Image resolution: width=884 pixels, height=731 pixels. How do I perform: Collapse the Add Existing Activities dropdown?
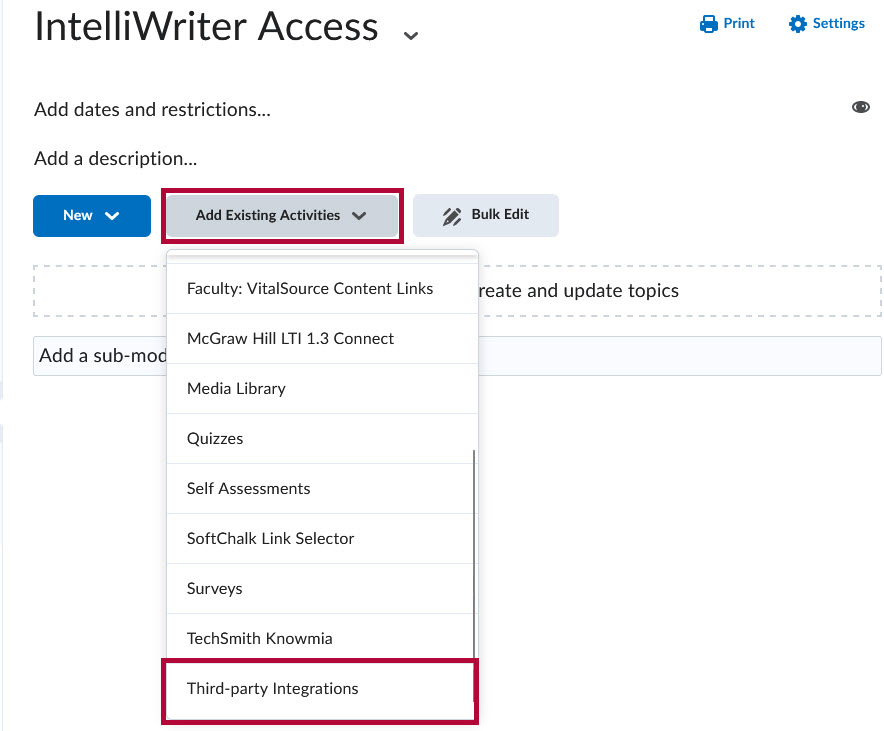[282, 215]
